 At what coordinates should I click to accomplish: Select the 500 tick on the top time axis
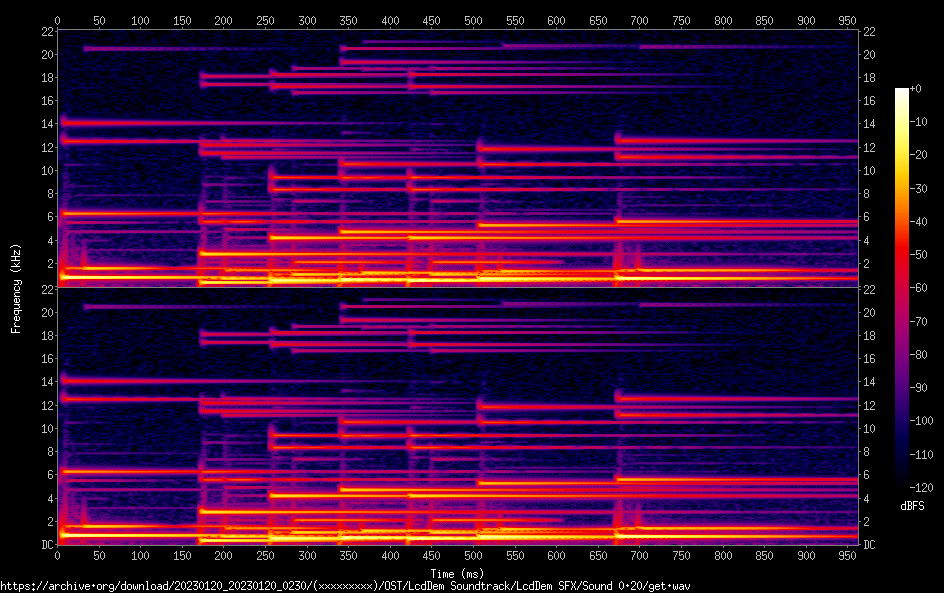[x=473, y=19]
